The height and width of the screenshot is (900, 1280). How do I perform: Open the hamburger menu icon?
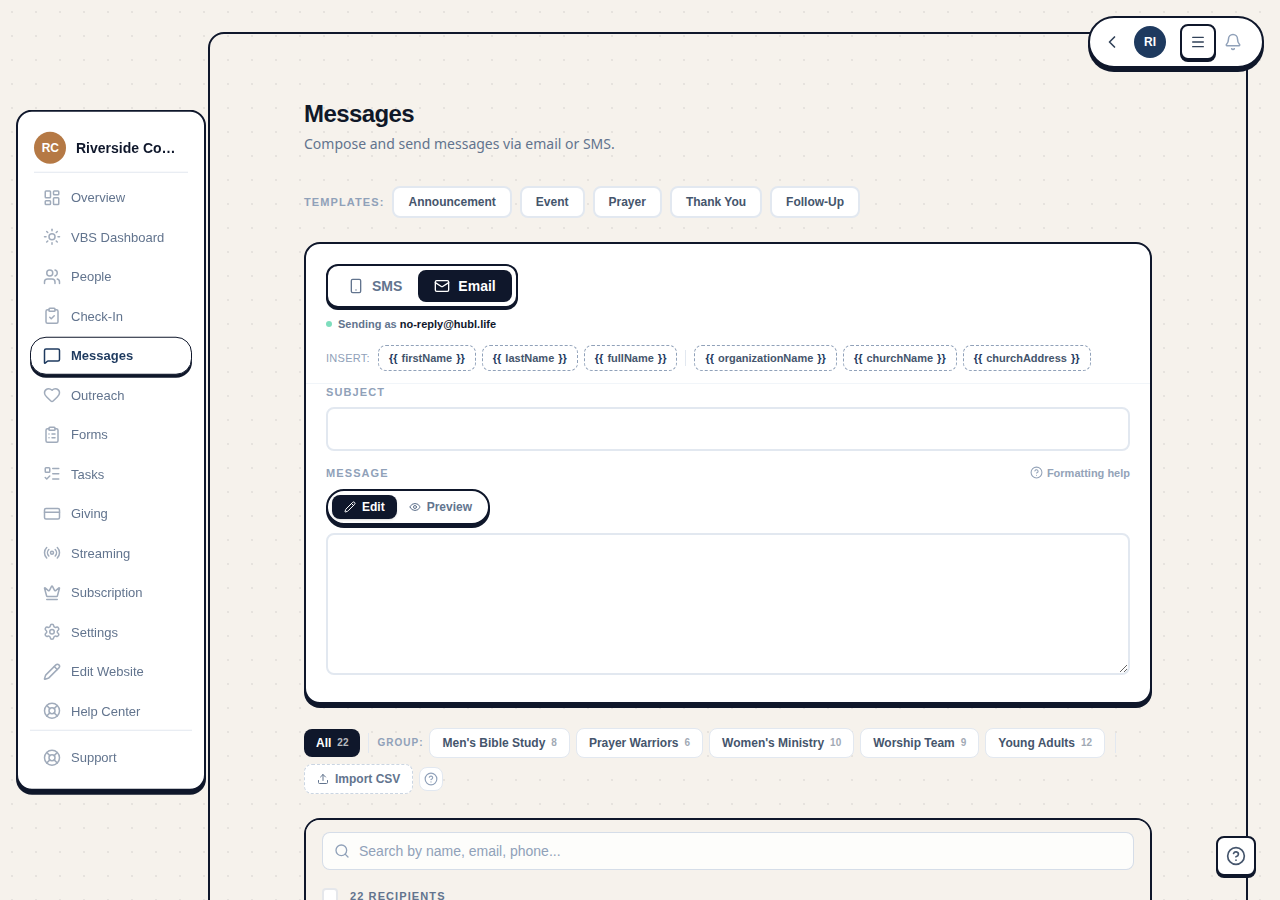[x=1197, y=42]
